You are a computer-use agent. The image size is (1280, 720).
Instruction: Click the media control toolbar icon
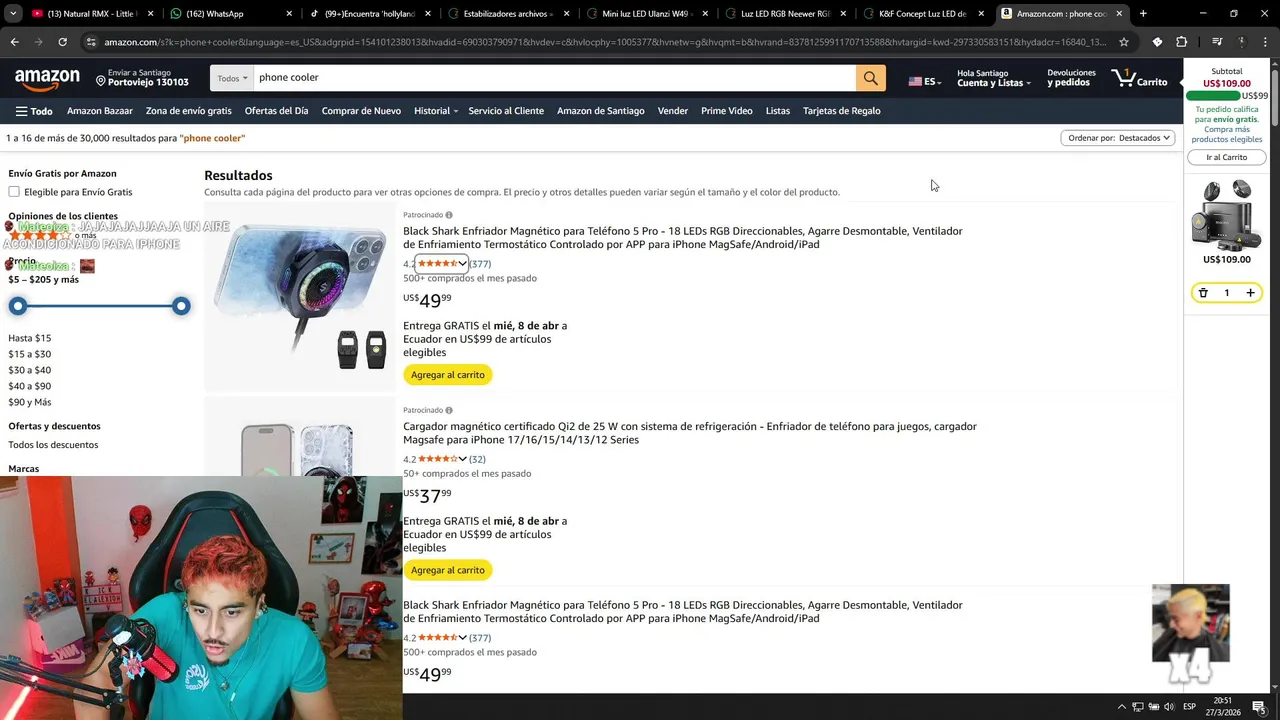click(1217, 42)
